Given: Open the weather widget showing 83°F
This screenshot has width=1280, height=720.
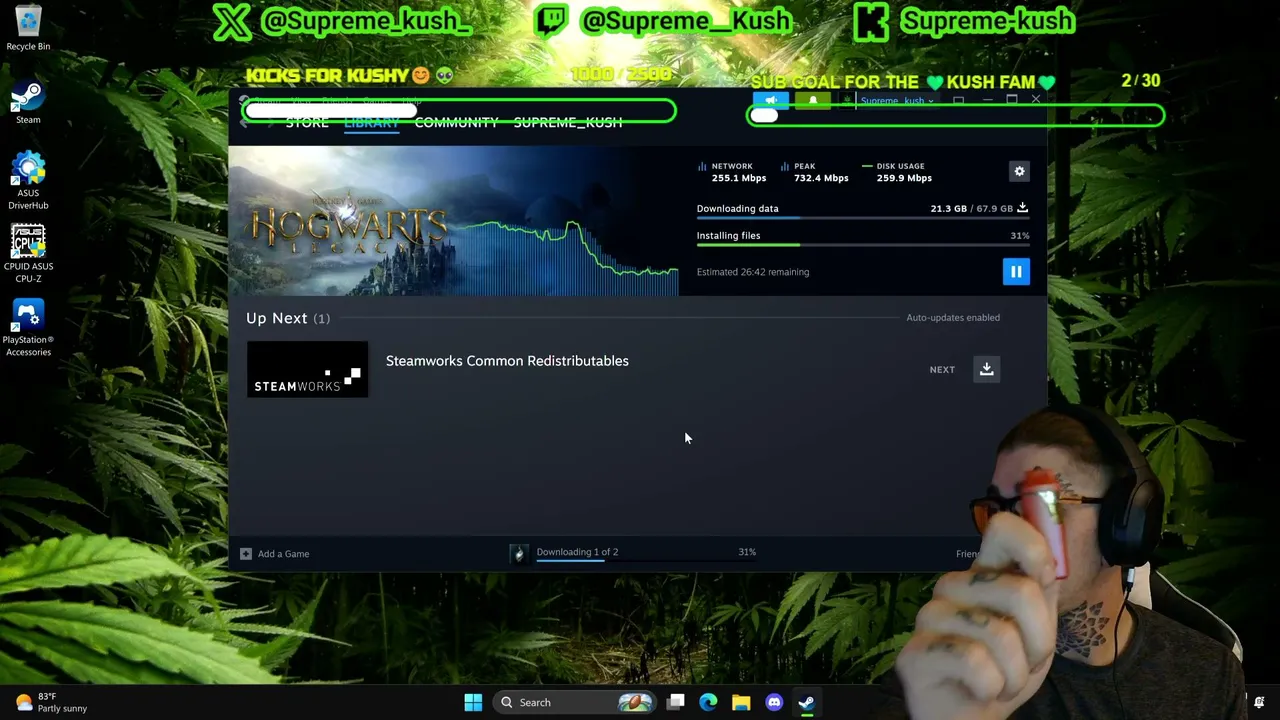Looking at the screenshot, I should point(52,702).
